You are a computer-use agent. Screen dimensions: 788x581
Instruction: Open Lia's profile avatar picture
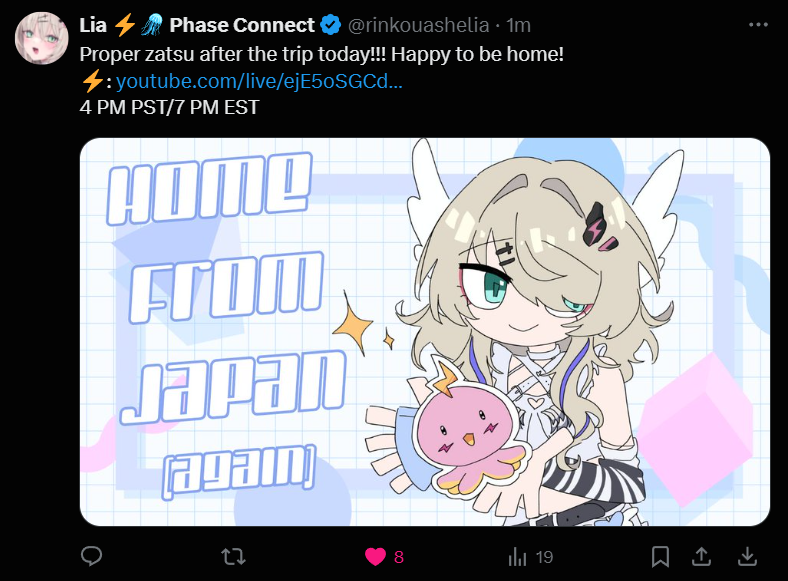point(42,38)
